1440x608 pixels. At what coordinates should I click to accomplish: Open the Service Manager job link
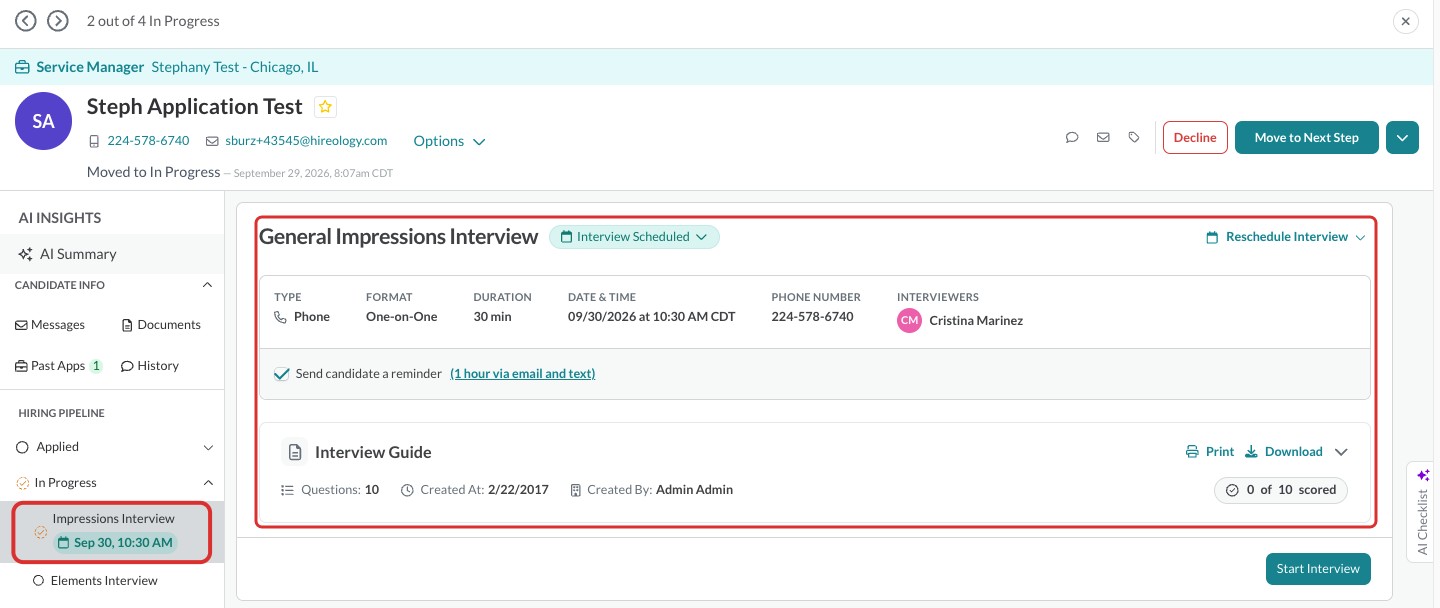click(90, 67)
